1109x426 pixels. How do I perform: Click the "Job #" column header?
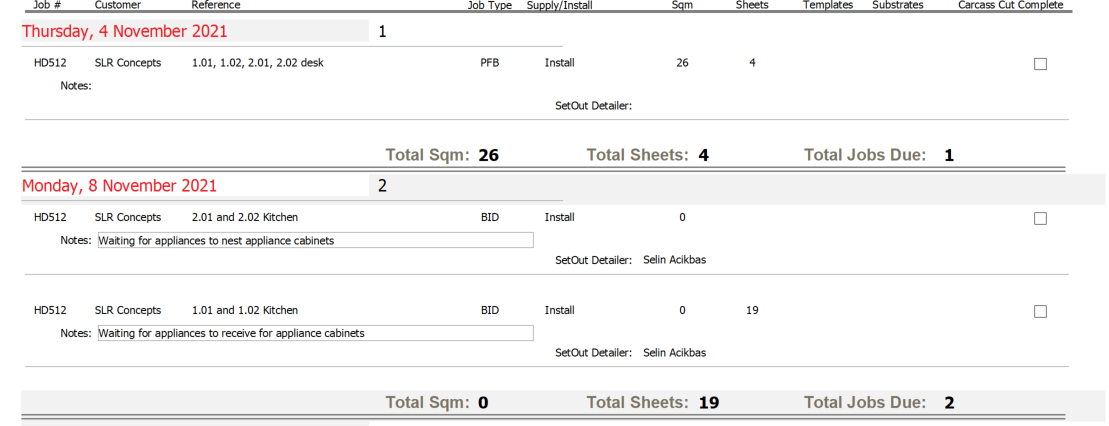[x=48, y=5]
